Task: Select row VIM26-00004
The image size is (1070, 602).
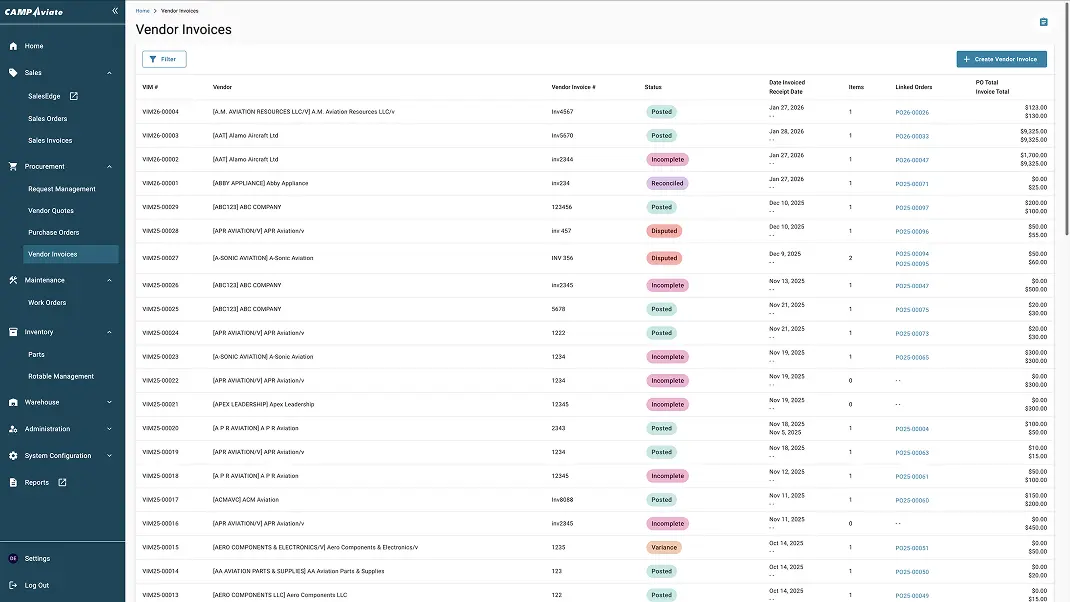Action: coord(594,112)
